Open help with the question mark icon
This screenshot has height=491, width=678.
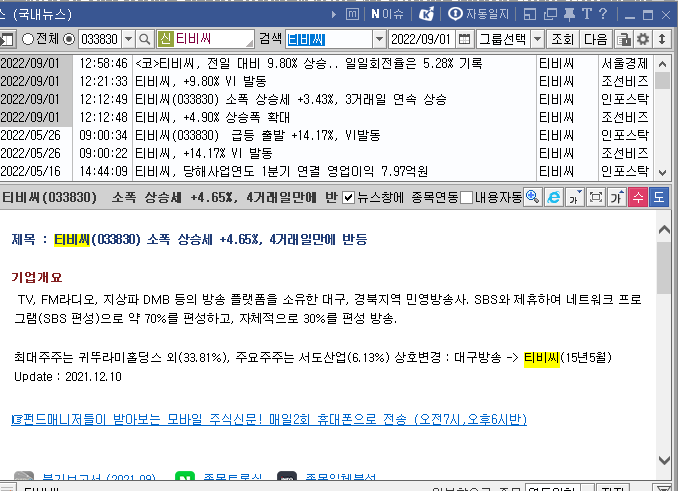coord(603,14)
